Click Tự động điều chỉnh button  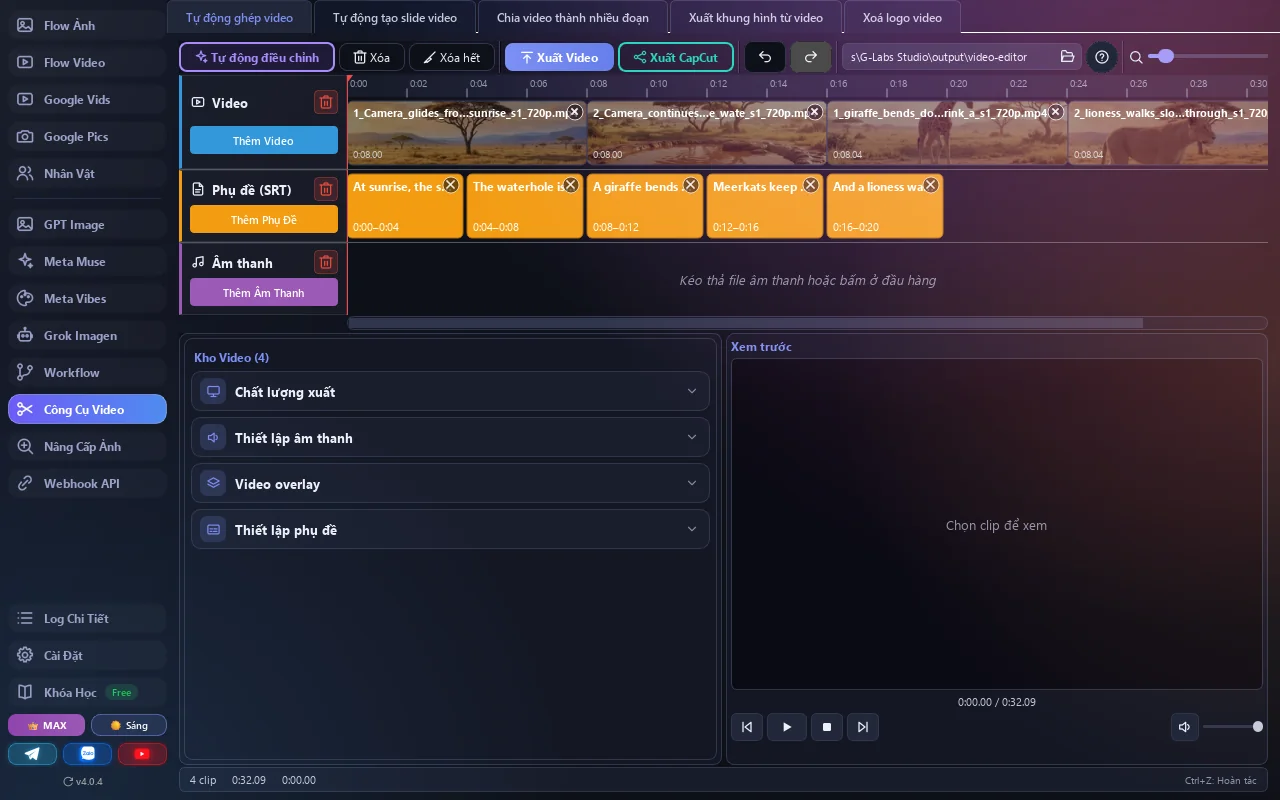click(257, 57)
